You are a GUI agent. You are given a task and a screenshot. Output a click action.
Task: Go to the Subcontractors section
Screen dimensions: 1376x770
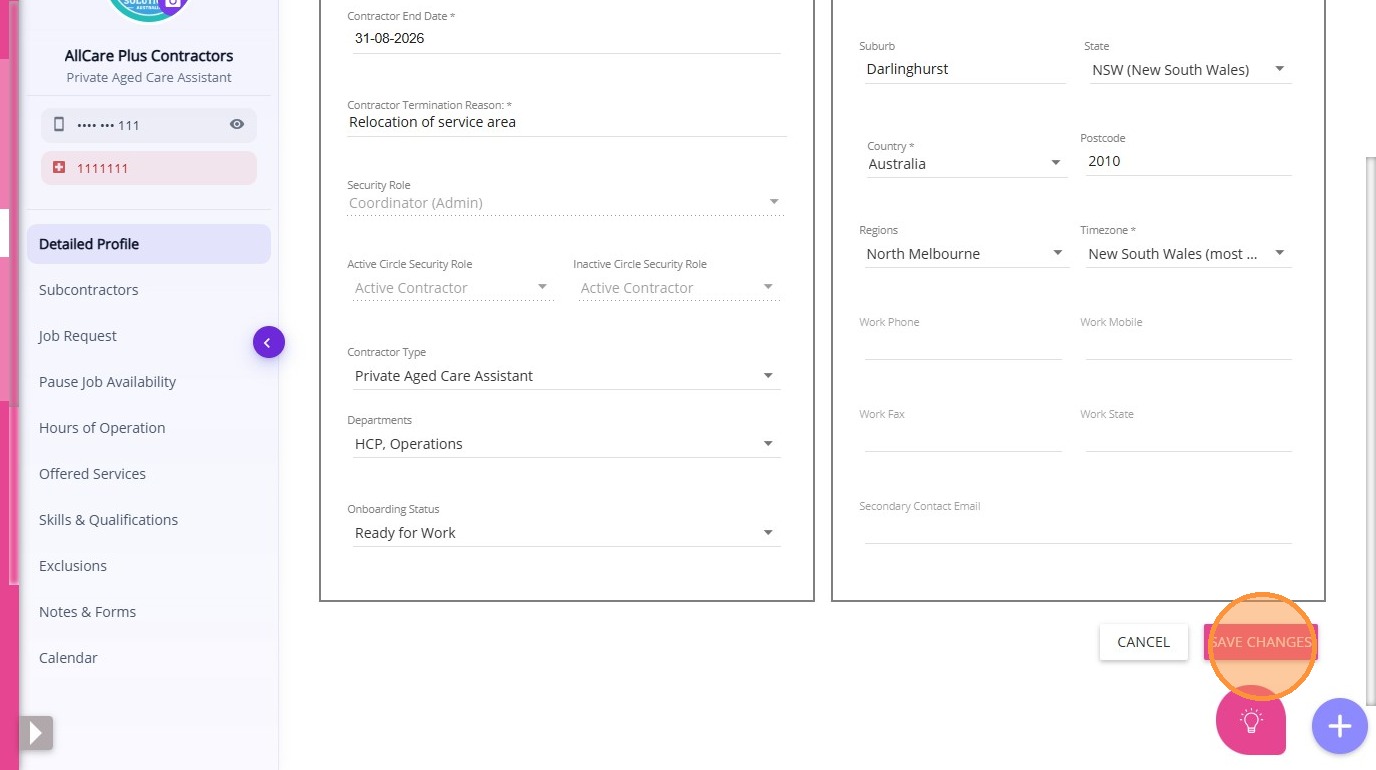coord(89,290)
